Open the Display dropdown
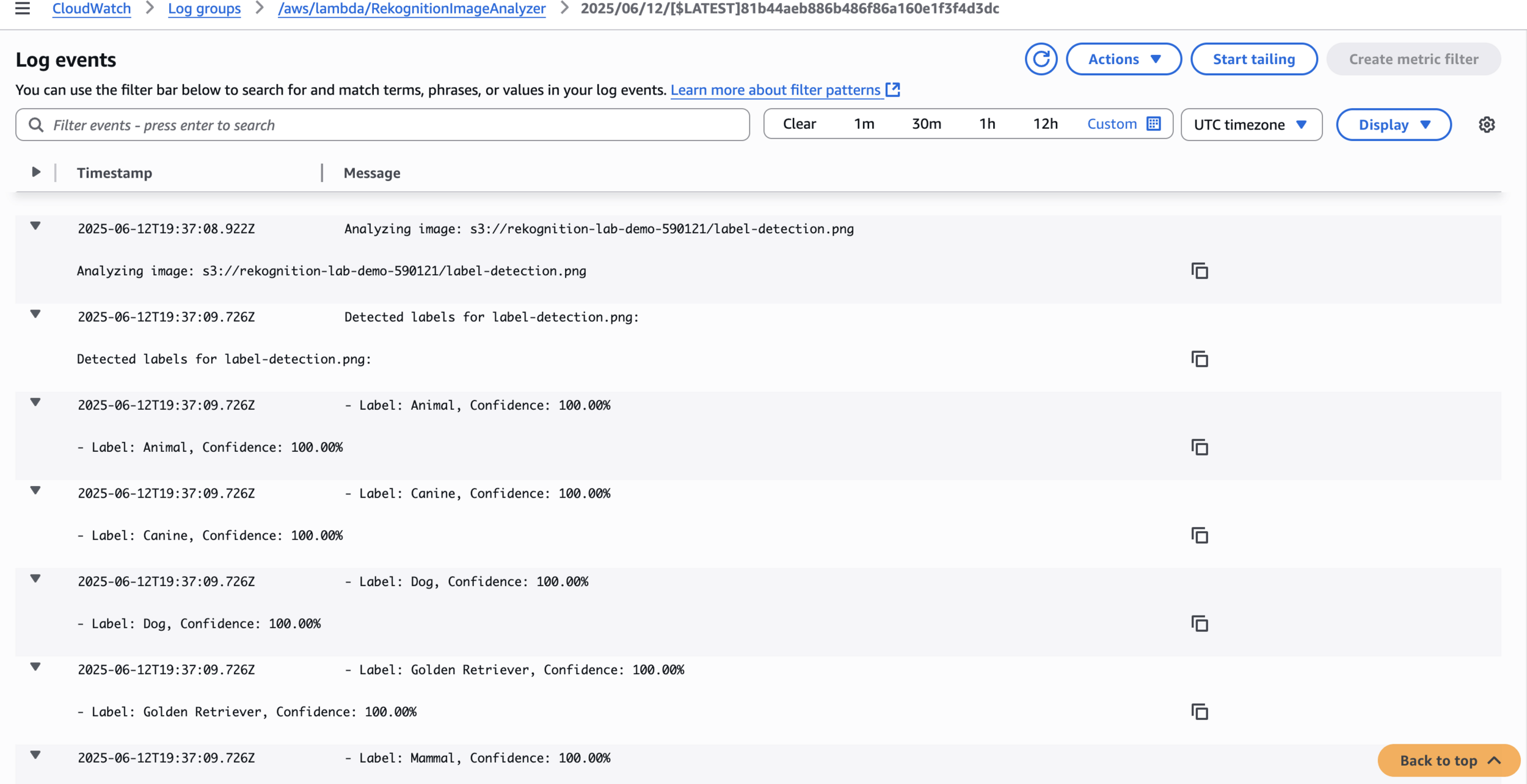 pyautogui.click(x=1393, y=125)
